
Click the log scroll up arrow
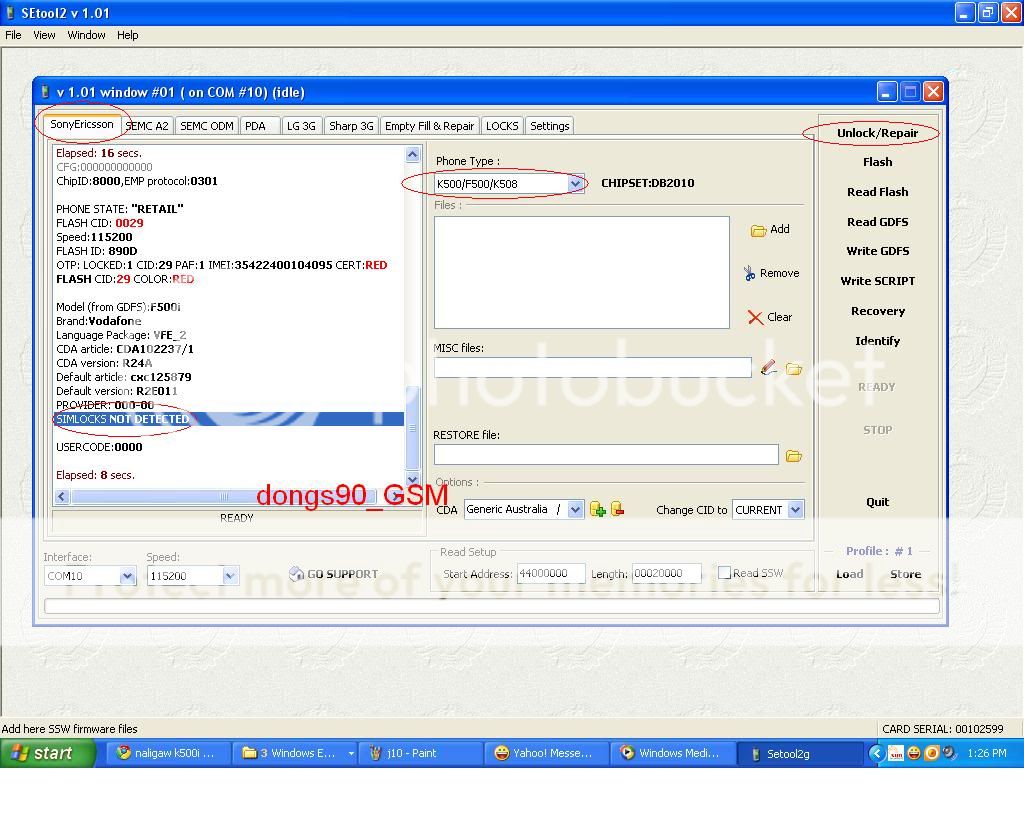coord(412,154)
